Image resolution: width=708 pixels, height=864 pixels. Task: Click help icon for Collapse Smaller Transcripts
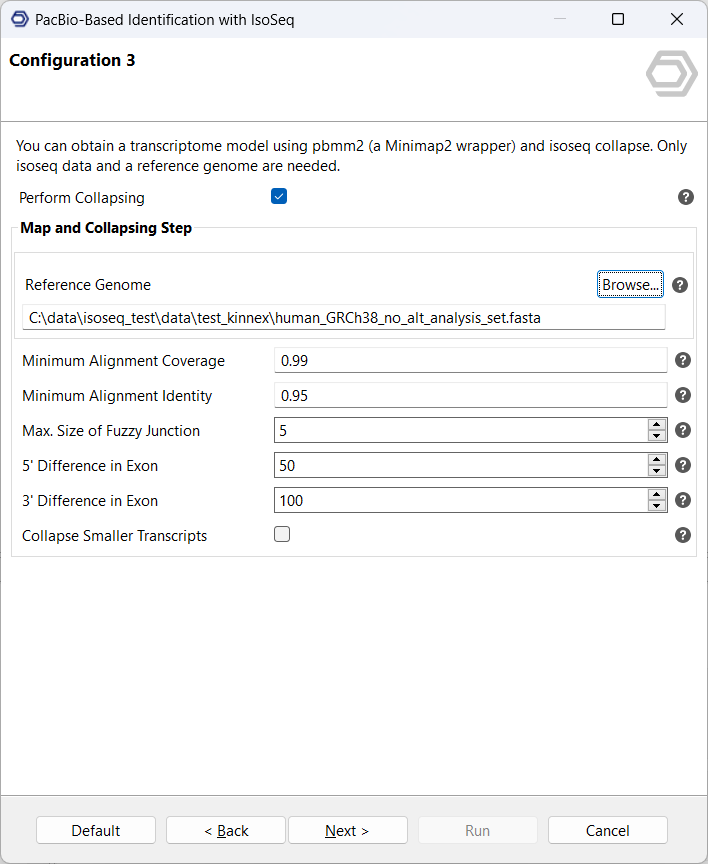pos(683,535)
